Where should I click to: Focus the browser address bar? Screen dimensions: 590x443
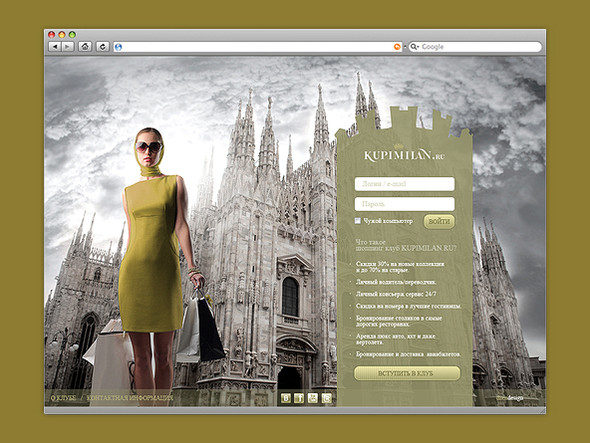pyautogui.click(x=258, y=47)
